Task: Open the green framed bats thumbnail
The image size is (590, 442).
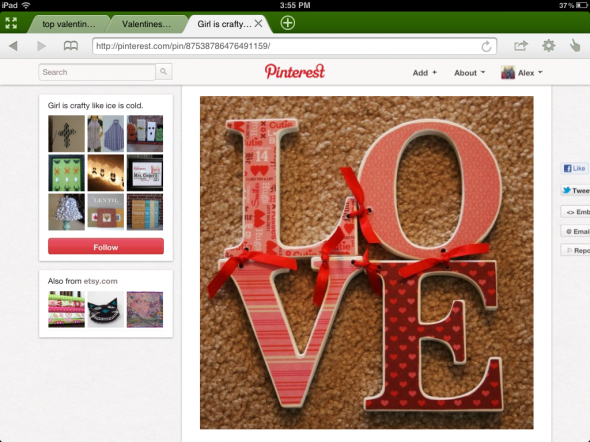Action: pyautogui.click(x=66, y=173)
